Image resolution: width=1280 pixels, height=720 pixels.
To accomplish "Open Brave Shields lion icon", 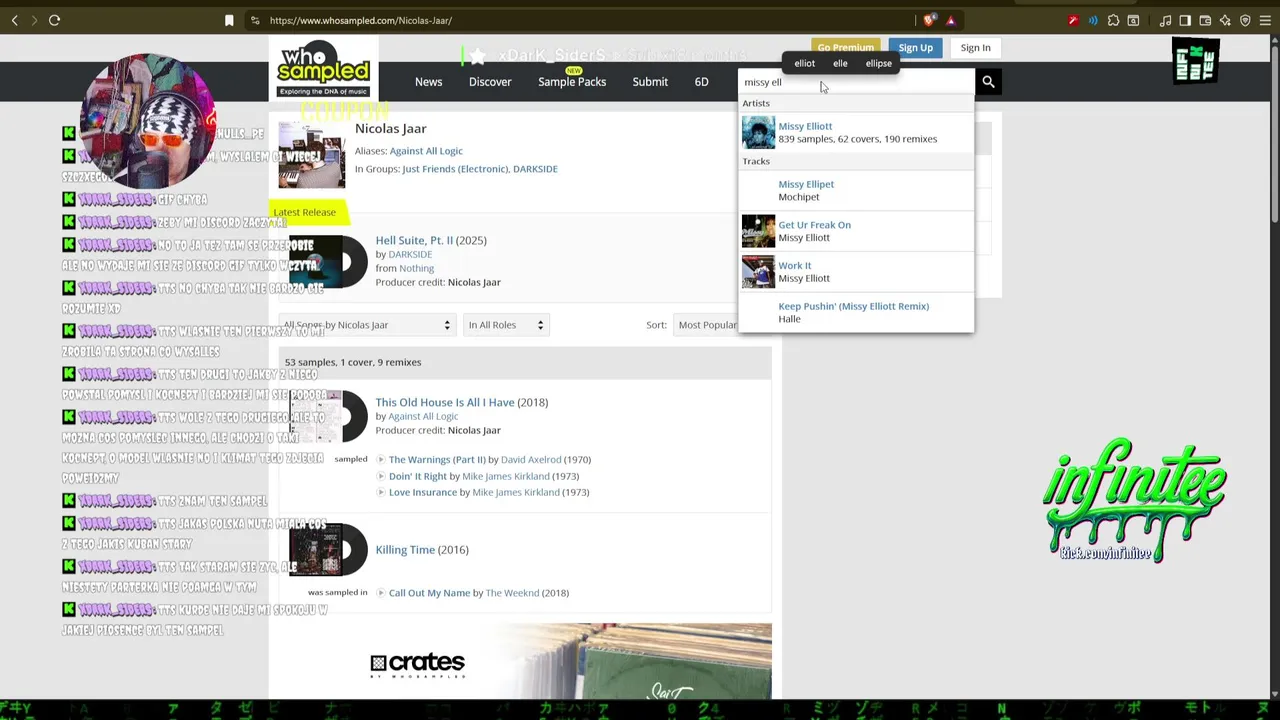I will tap(930, 20).
